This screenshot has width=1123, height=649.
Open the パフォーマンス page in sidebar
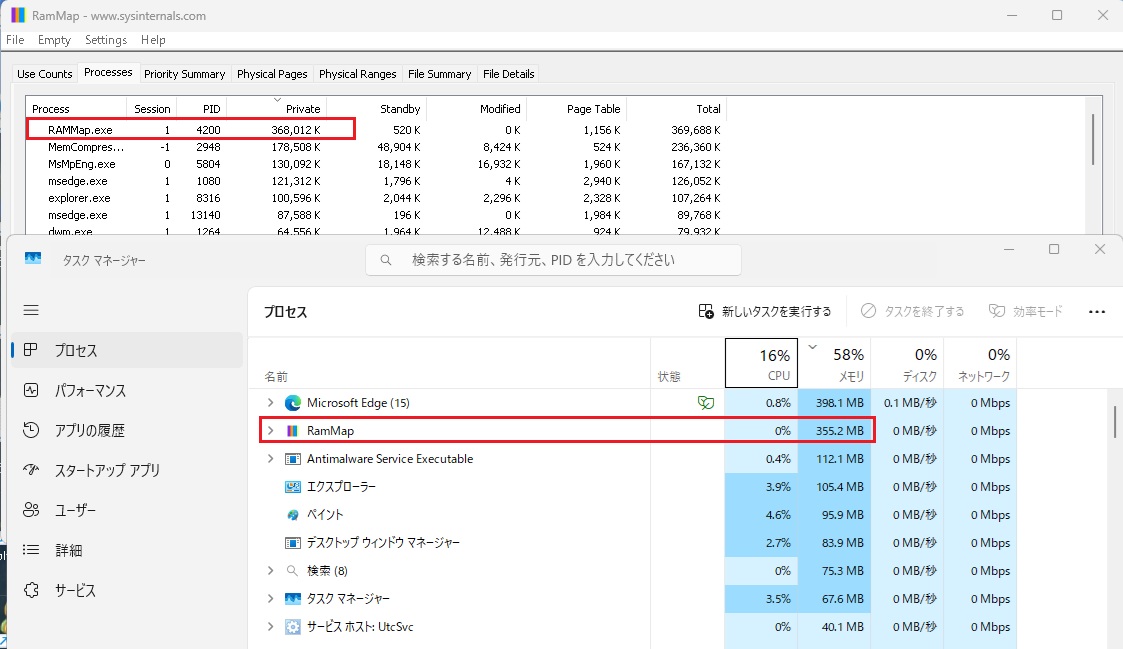(x=127, y=390)
